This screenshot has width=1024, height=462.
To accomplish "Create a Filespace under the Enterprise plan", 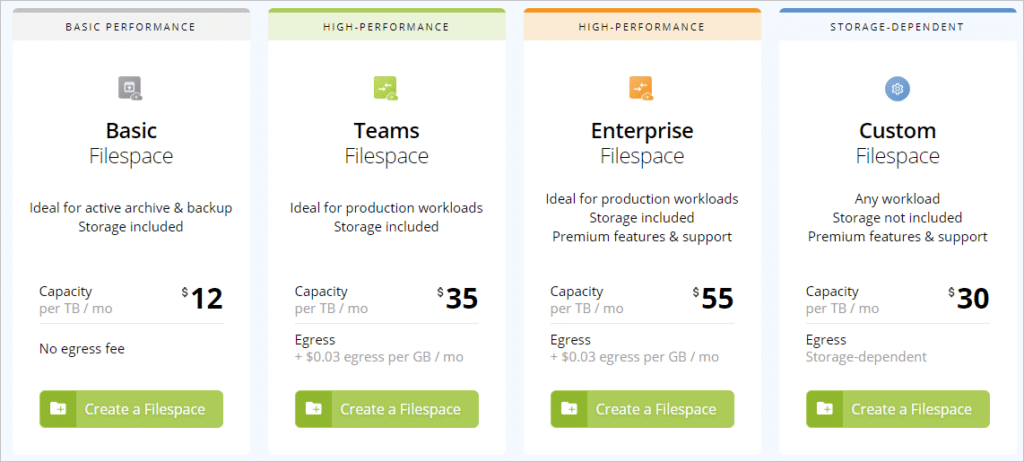I will pos(642,409).
